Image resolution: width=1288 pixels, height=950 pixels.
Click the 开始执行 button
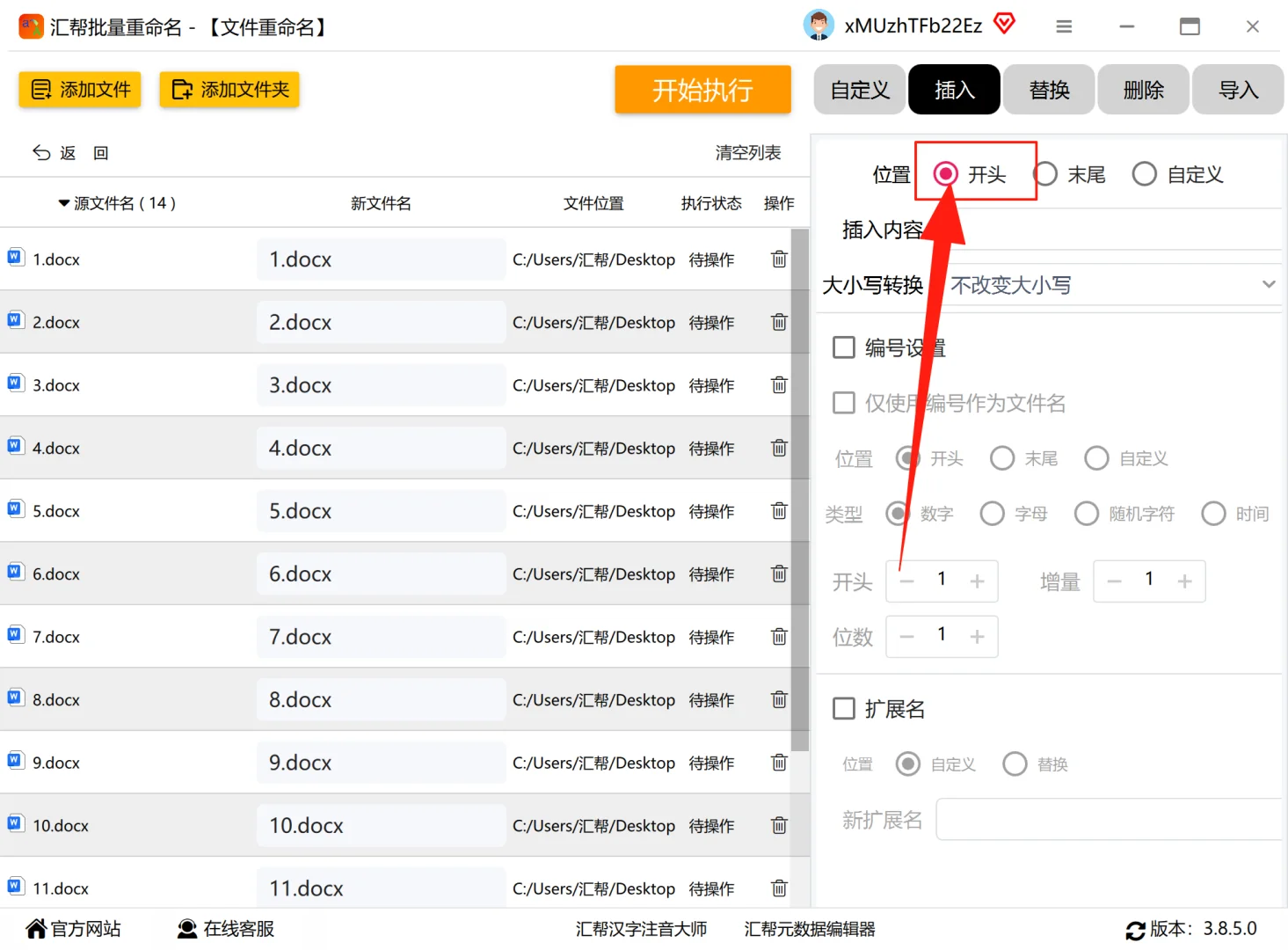coord(702,89)
